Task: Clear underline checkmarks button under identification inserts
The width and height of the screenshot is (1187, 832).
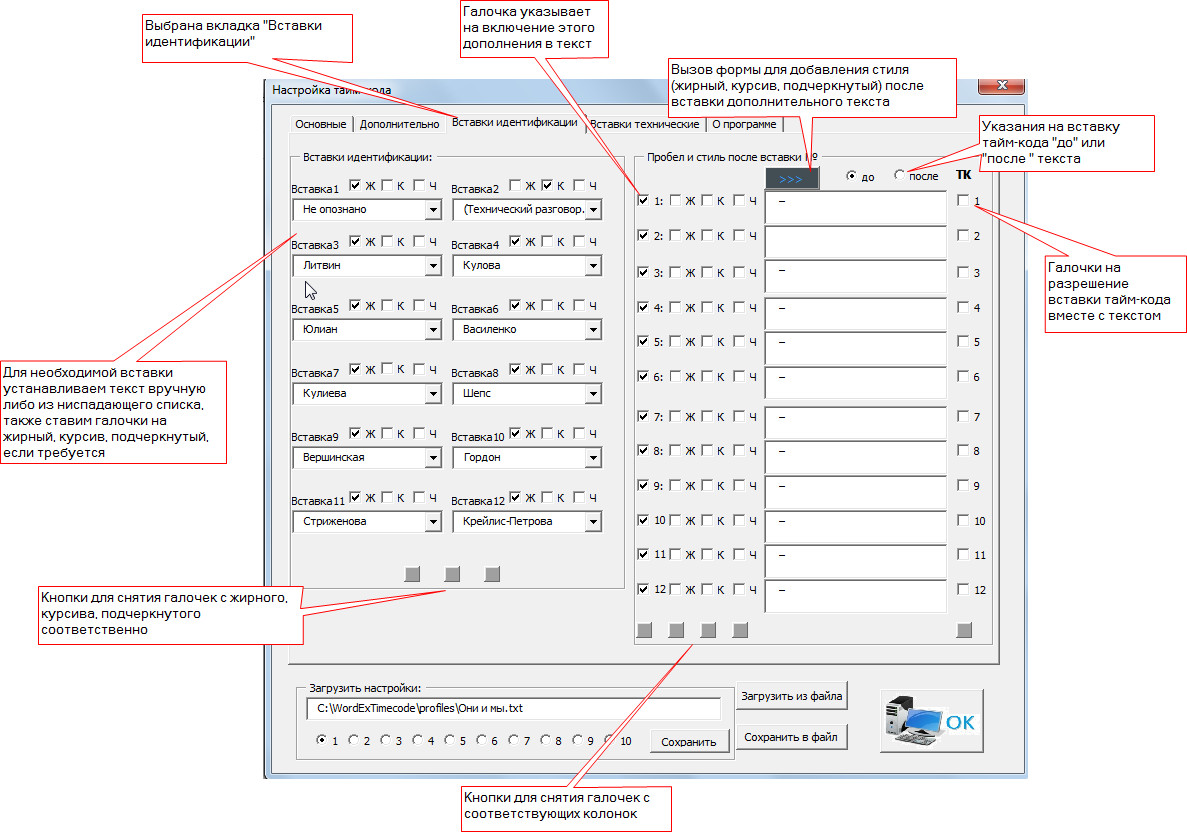Action: point(492,574)
